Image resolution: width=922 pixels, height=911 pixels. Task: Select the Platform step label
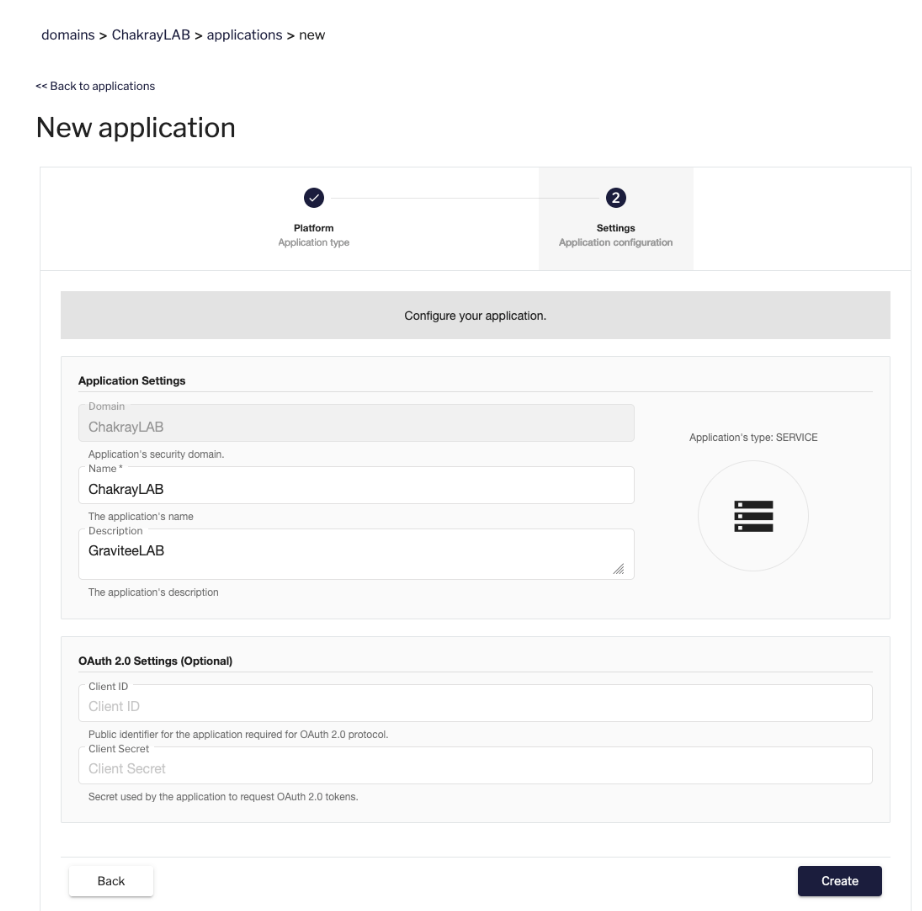coord(313,227)
